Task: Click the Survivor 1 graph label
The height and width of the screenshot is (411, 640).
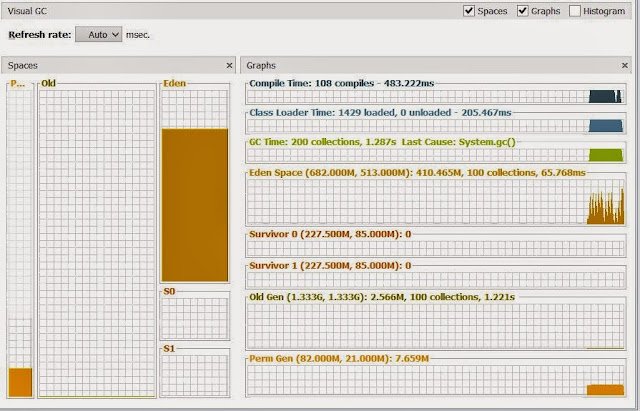Action: pyautogui.click(x=330, y=266)
